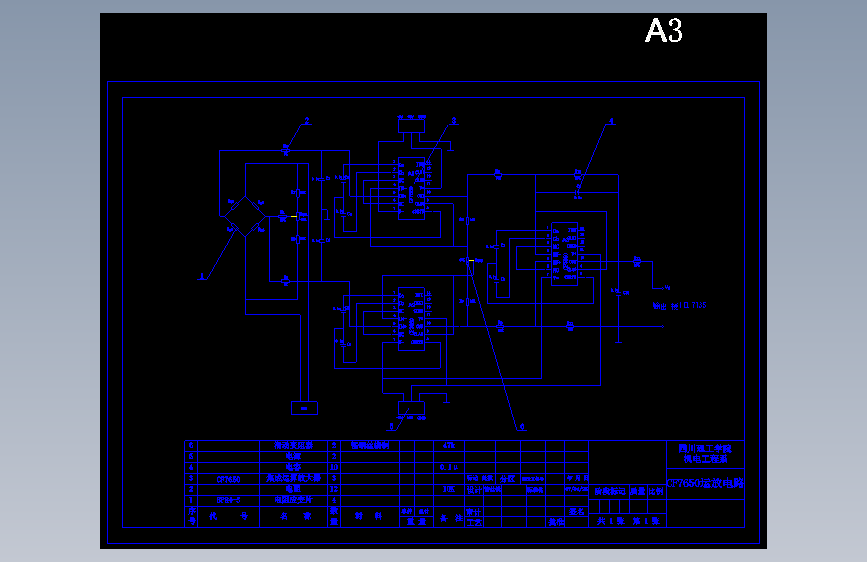Click the 备注 column header in the title block
867x562 pixels.
pos(451,518)
